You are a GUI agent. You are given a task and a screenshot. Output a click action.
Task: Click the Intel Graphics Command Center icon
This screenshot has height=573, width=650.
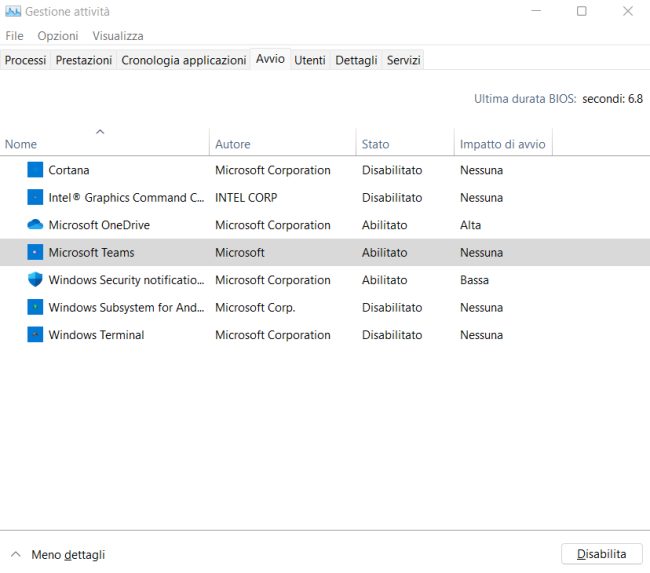click(35, 197)
